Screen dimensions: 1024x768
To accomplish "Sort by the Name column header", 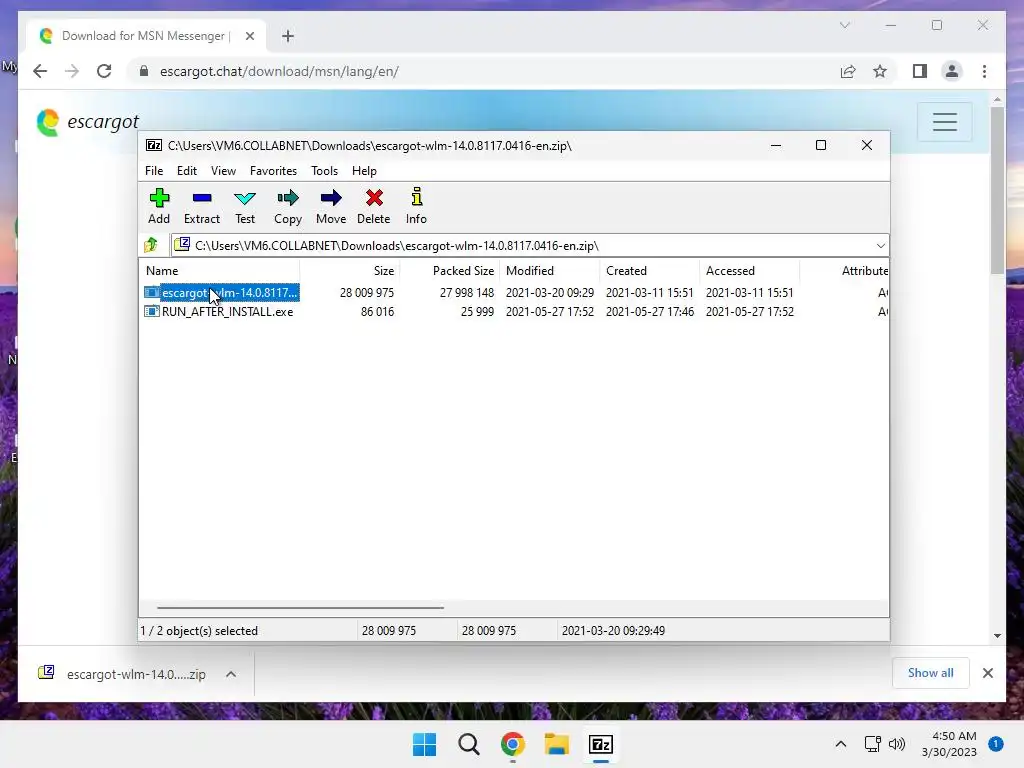I will [x=219, y=270].
